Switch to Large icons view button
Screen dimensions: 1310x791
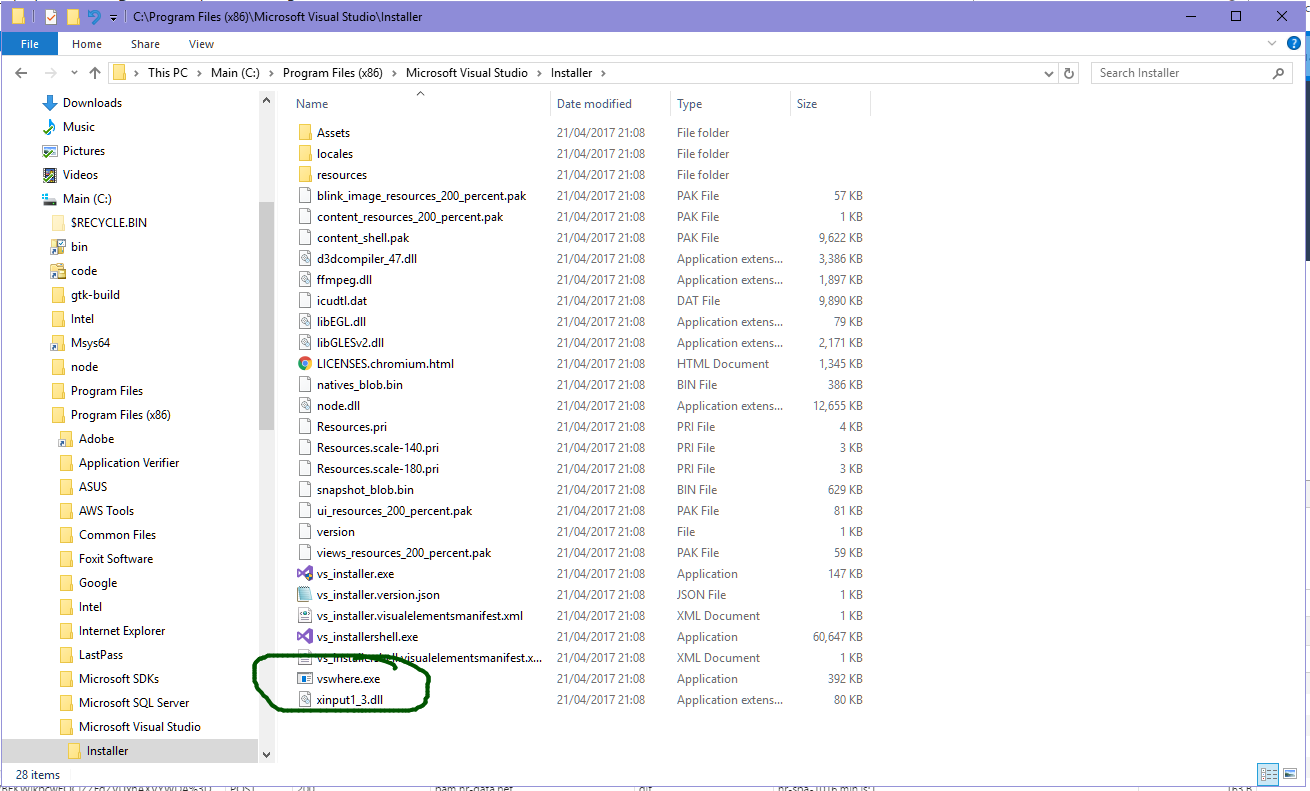[x=1291, y=774]
